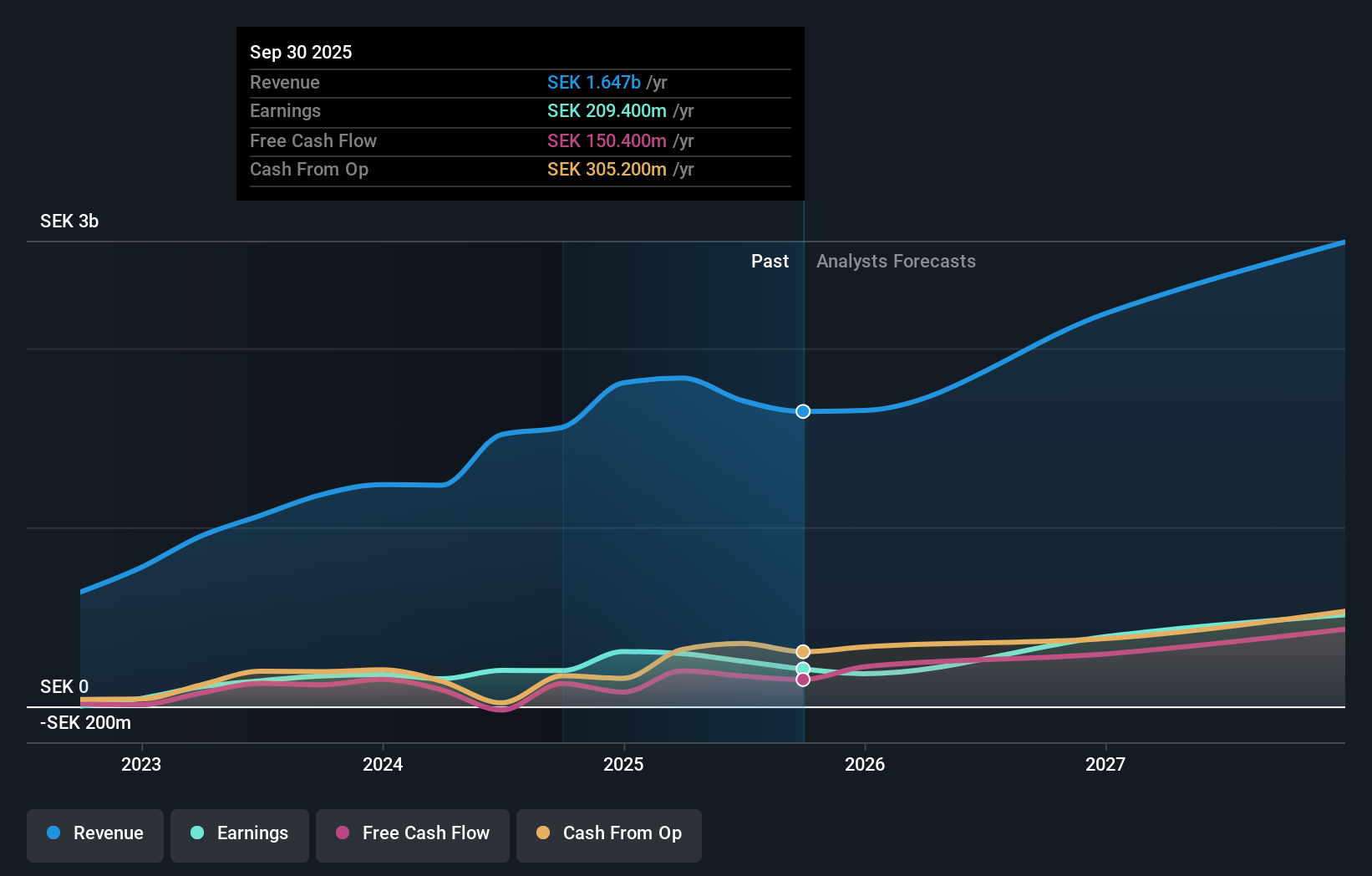Click the Cash From Op legend button
Image resolution: width=1372 pixels, height=876 pixels.
click(x=608, y=835)
